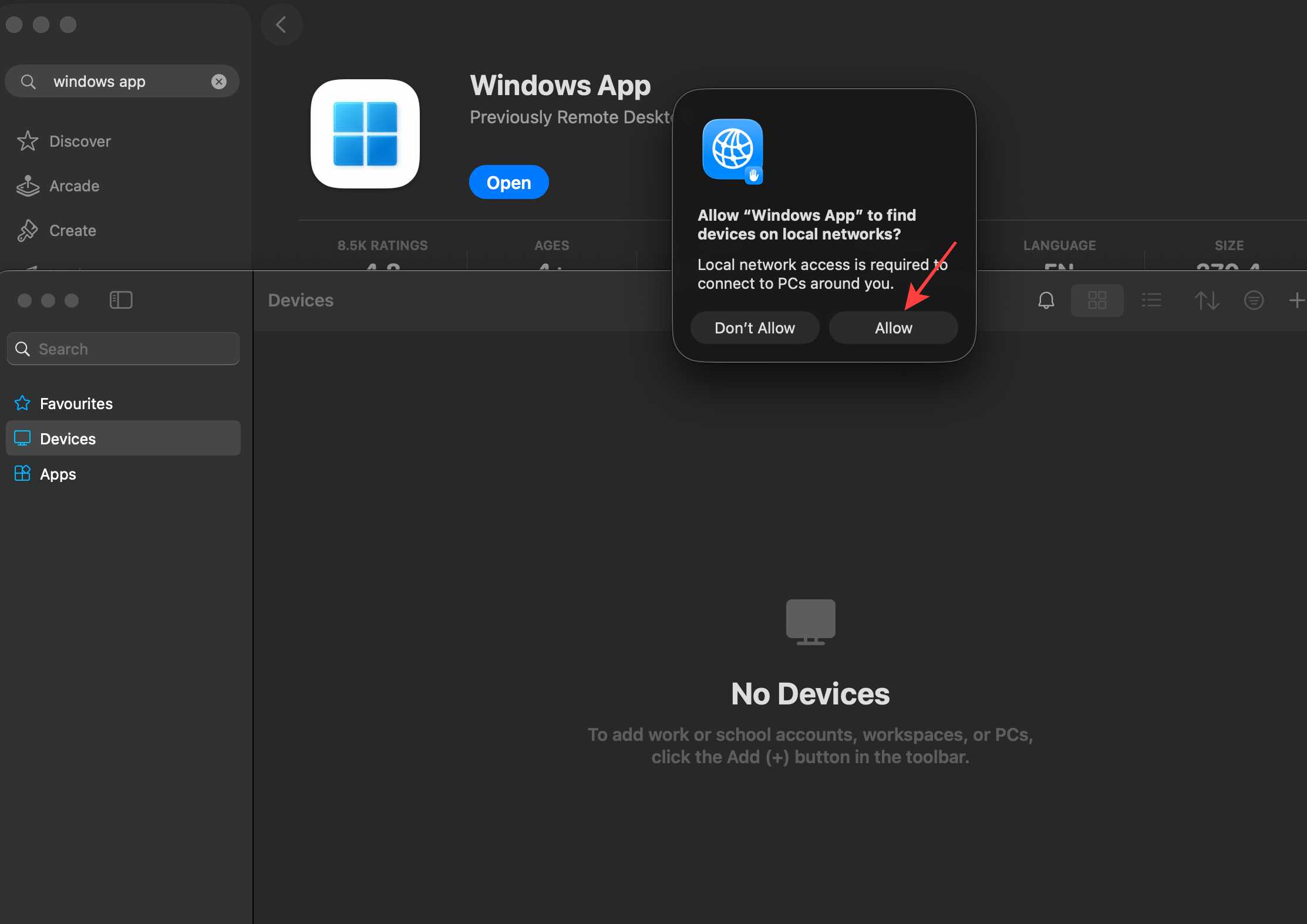The image size is (1307, 924).
Task: Open Arcade in App Store sidebar
Action: click(74, 186)
